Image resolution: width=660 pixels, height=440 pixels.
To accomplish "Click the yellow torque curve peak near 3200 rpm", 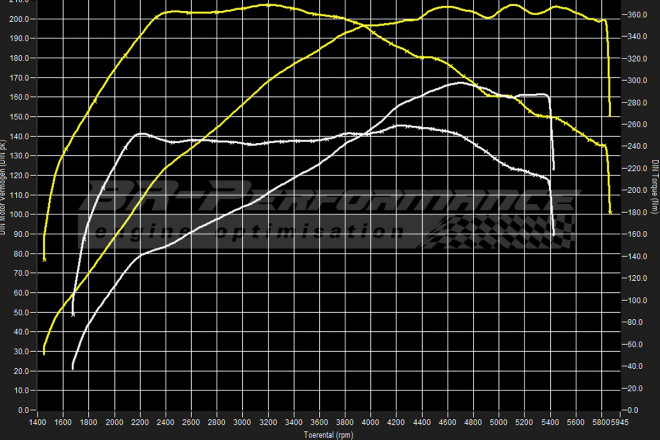I will [x=268, y=5].
